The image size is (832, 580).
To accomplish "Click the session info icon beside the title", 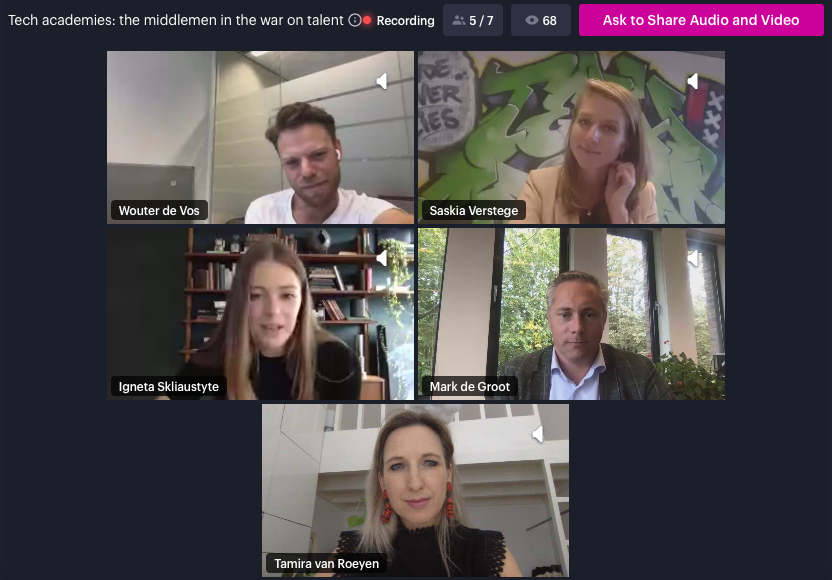I will 354,20.
